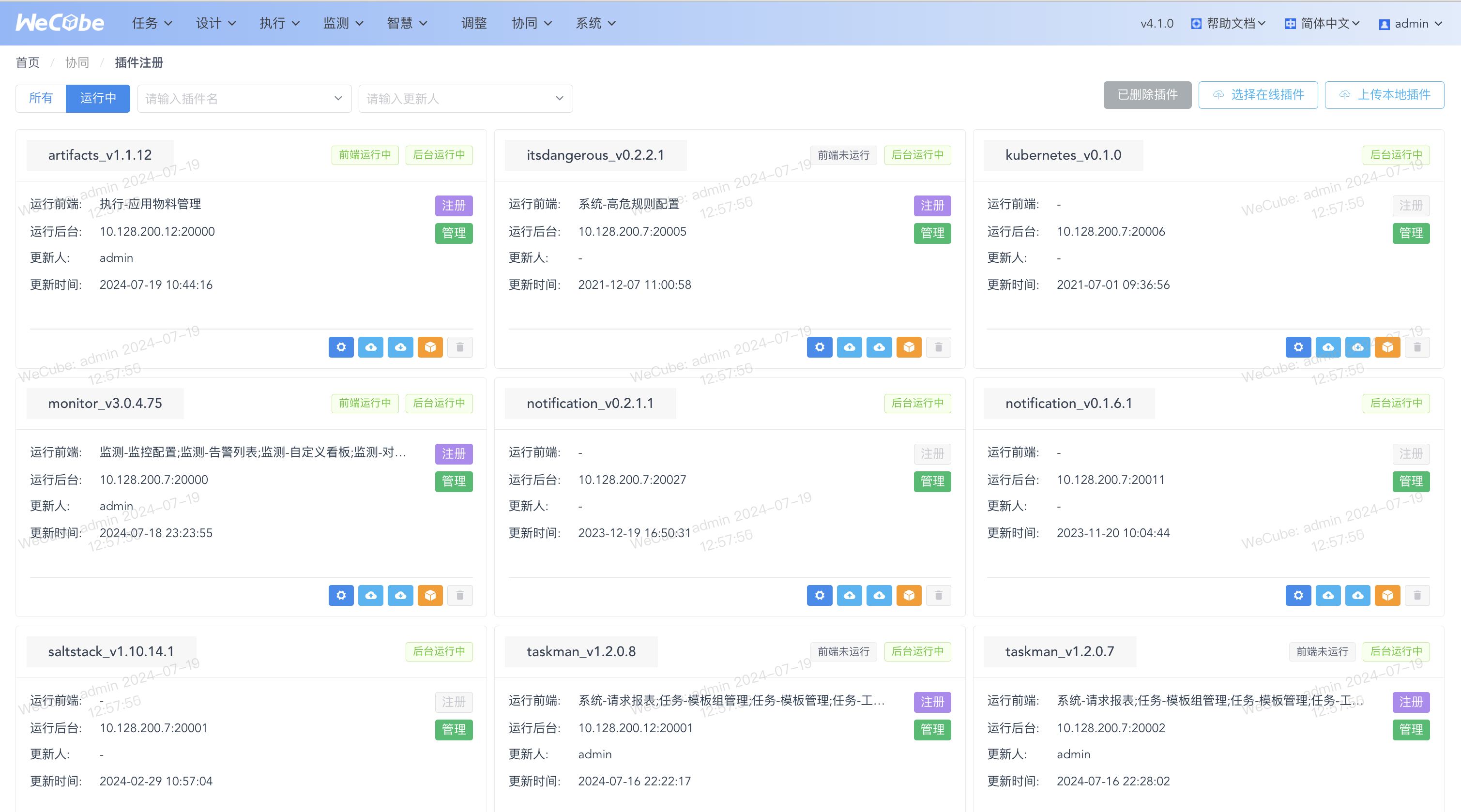Open the 帮助文档 help menu
1461x812 pixels.
pyautogui.click(x=1228, y=23)
